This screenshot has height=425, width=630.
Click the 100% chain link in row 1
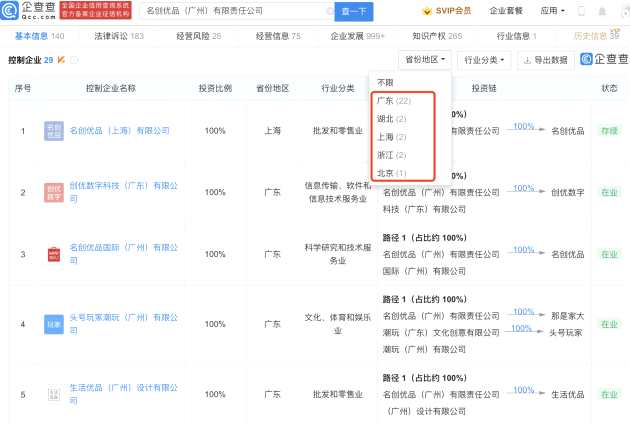click(x=524, y=127)
